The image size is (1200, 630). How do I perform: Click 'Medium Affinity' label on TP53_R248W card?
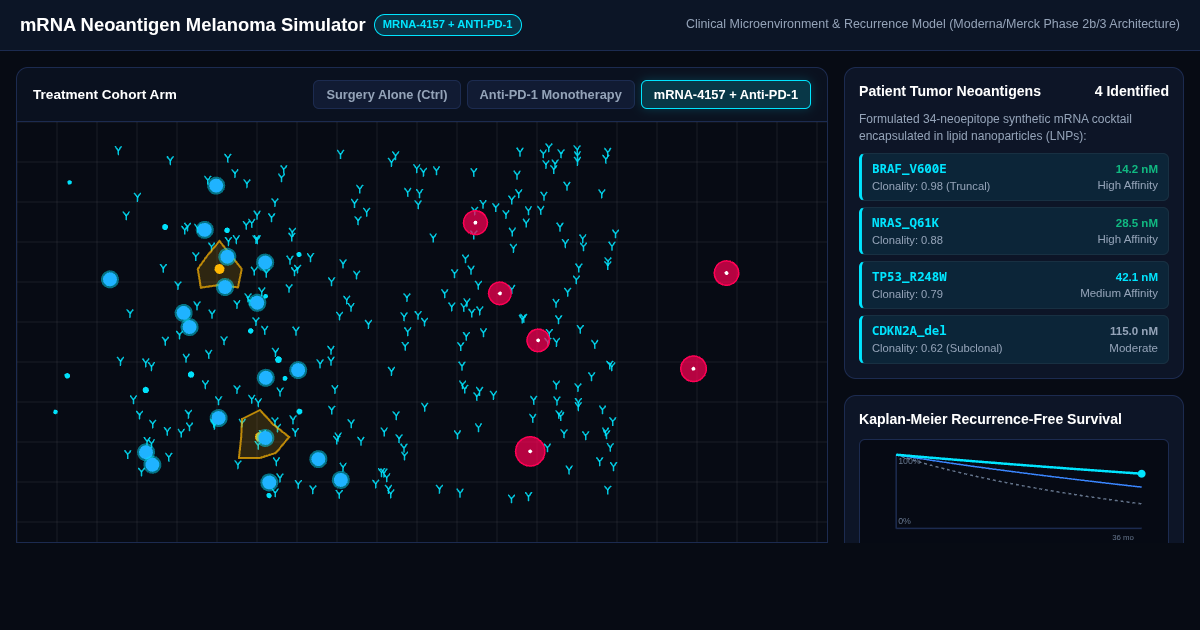[1119, 293]
